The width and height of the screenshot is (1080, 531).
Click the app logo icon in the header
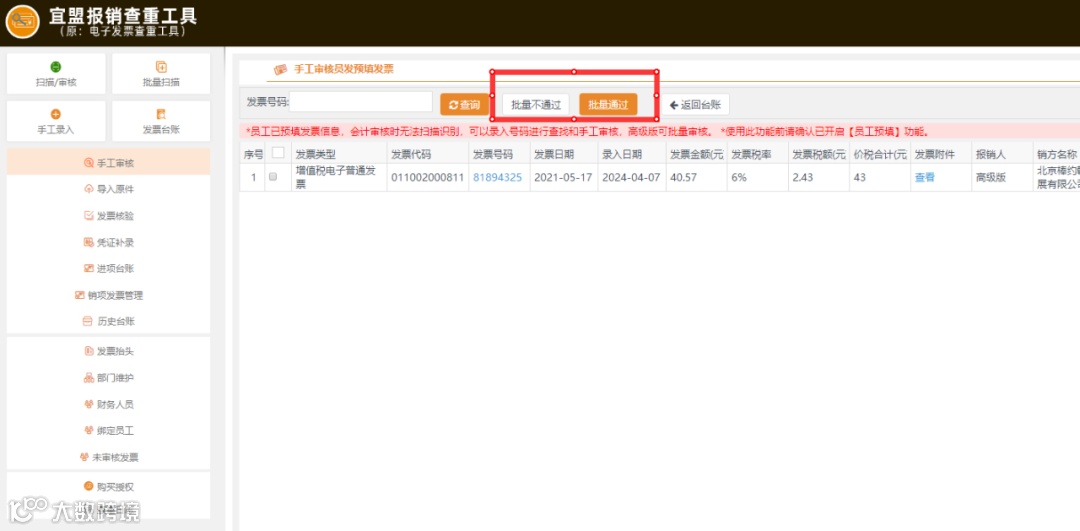(x=22, y=21)
